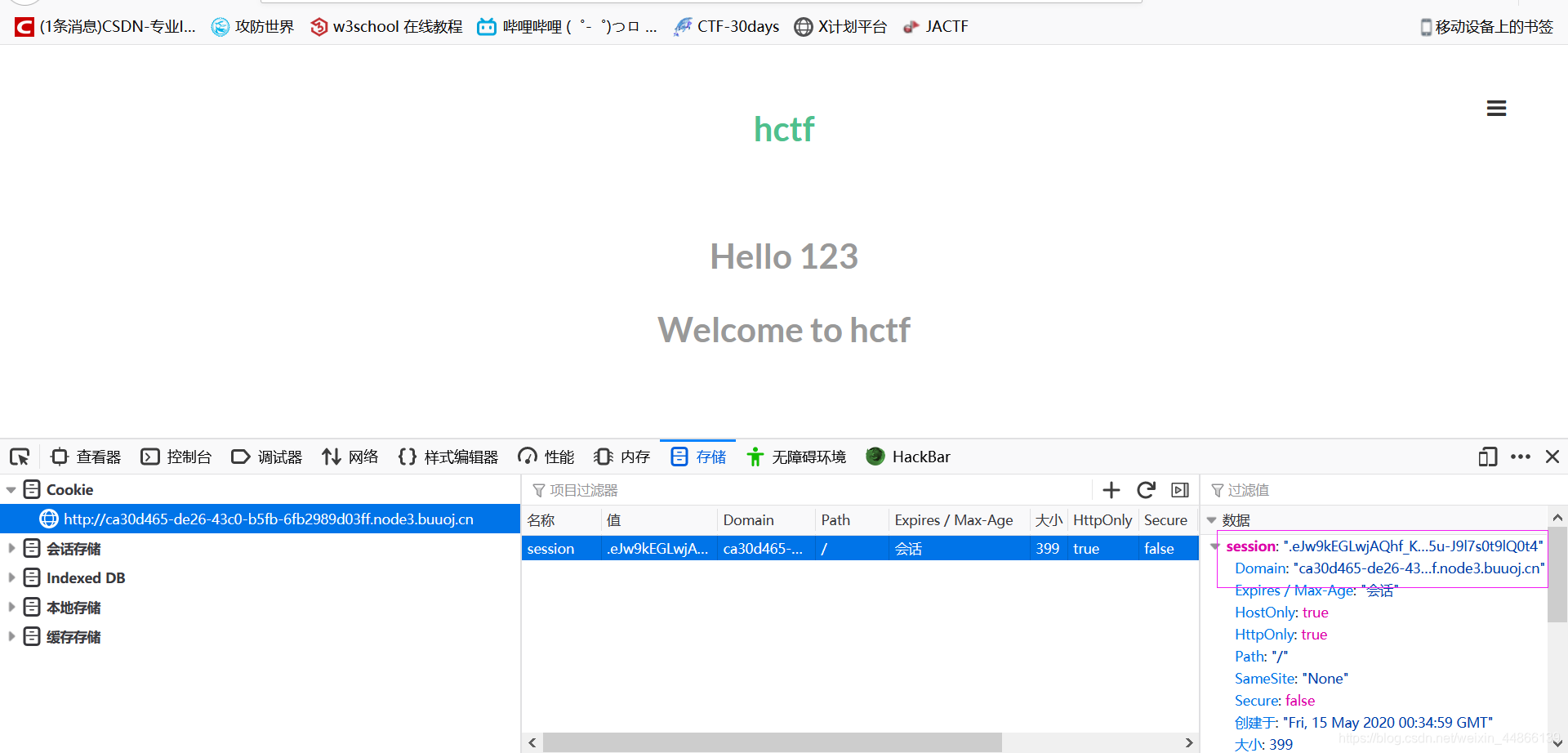1568x753 pixels.
Task: Collapse the Cookie tree node
Action: (11, 490)
